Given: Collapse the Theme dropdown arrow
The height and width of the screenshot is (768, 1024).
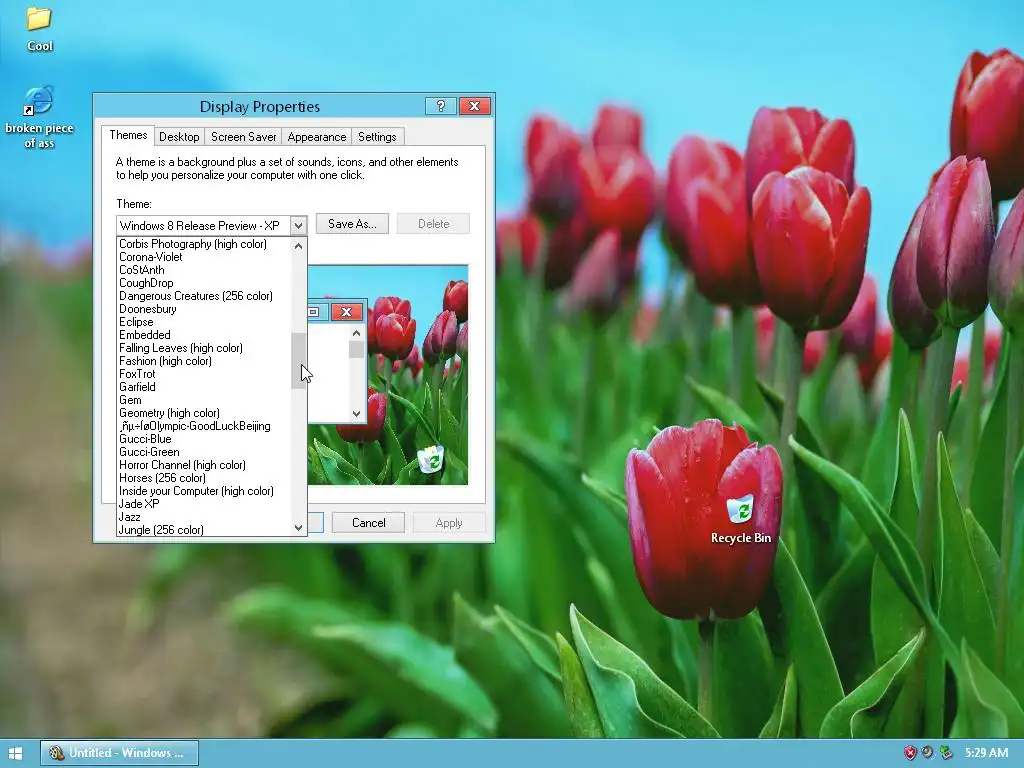Looking at the screenshot, I should point(298,225).
